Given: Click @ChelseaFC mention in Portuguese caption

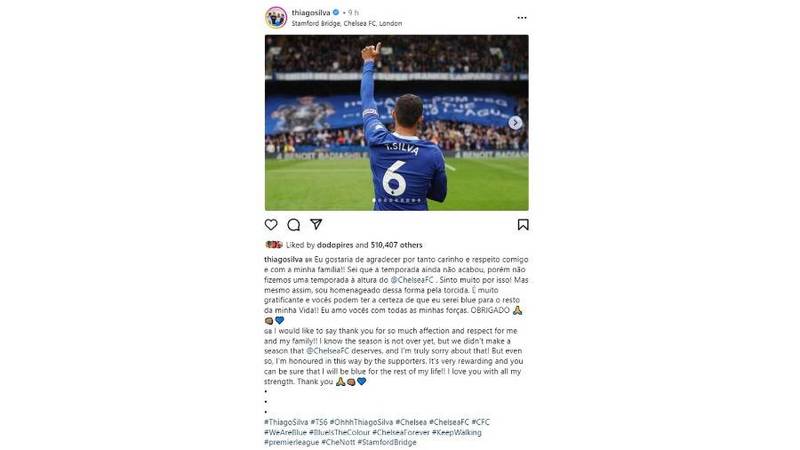Looking at the screenshot, I should point(412,280).
